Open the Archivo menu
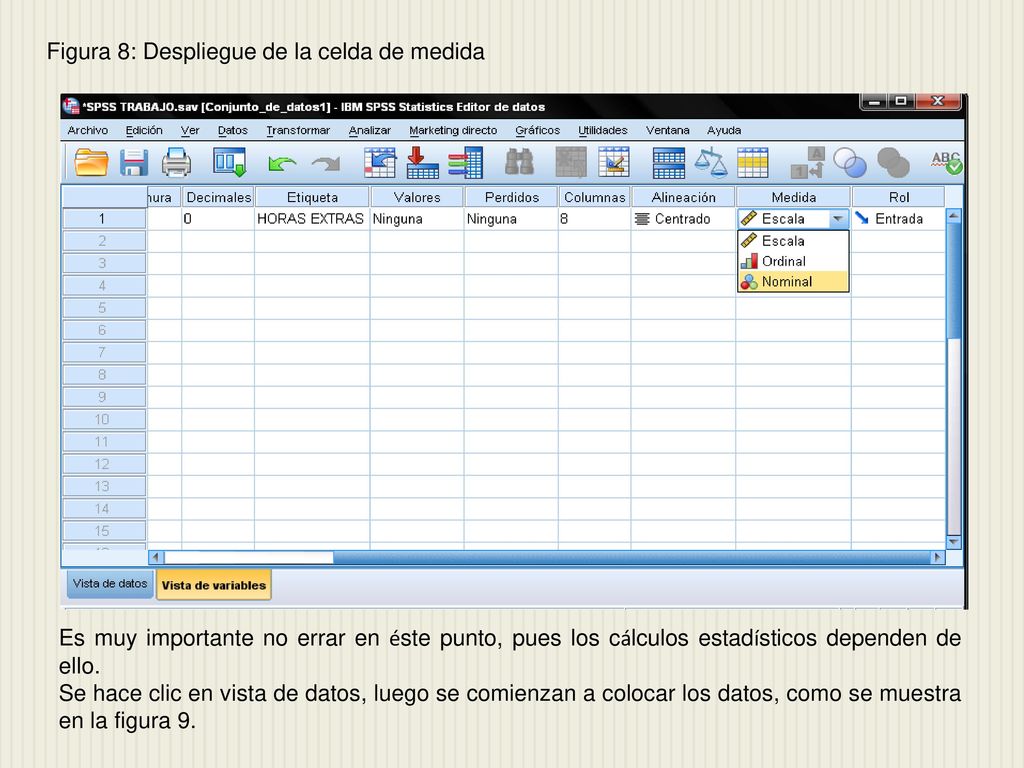 [x=88, y=130]
